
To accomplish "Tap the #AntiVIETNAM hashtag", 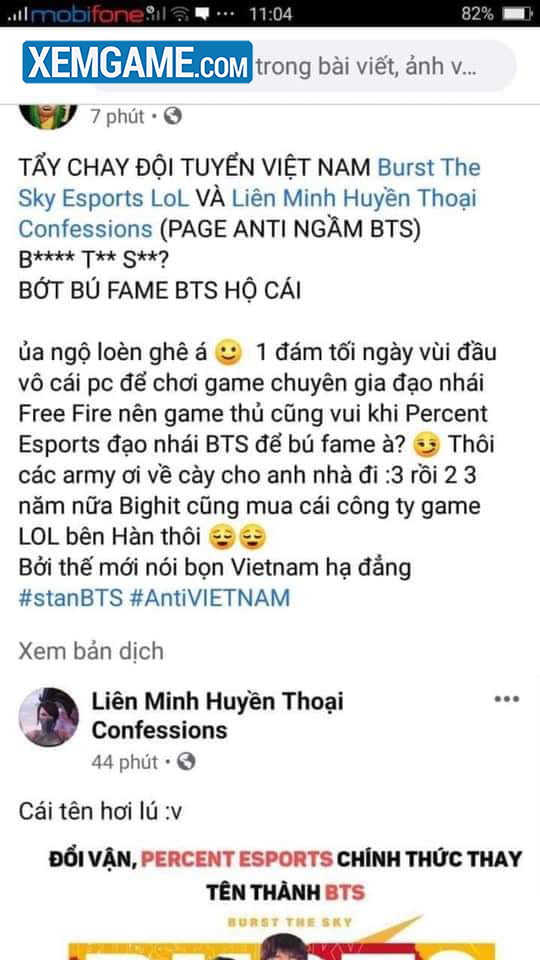I will tap(210, 598).
